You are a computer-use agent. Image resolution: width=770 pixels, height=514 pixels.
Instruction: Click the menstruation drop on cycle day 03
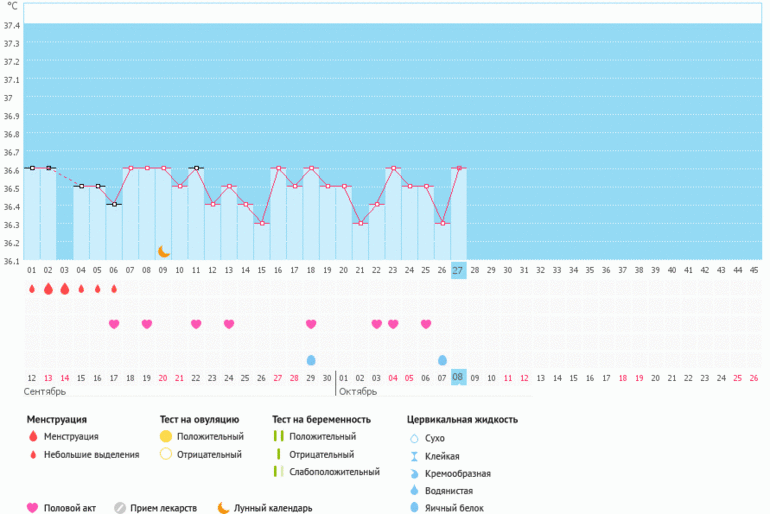coord(65,289)
